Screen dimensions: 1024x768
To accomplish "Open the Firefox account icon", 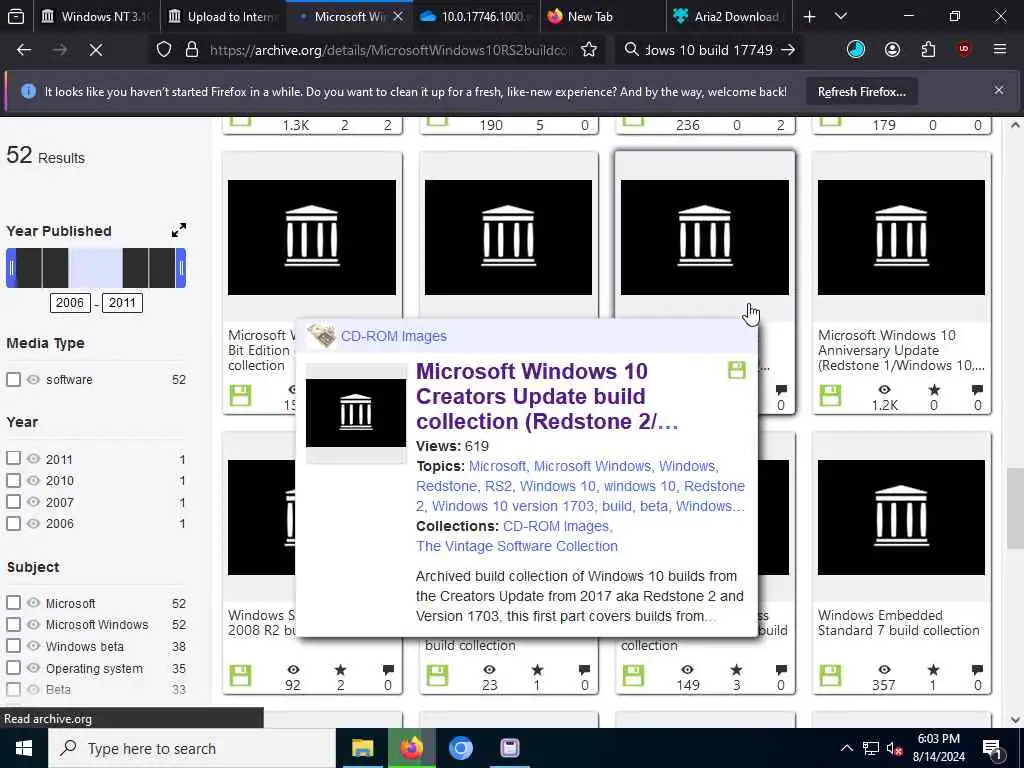I will click(892, 50).
